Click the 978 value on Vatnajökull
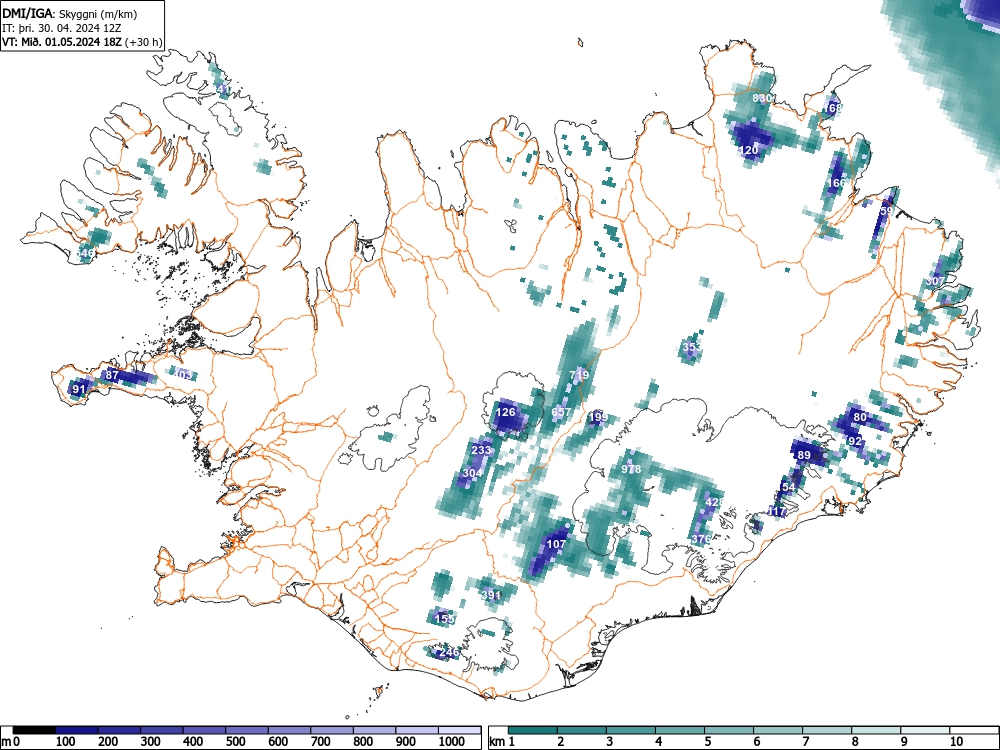 [631, 469]
